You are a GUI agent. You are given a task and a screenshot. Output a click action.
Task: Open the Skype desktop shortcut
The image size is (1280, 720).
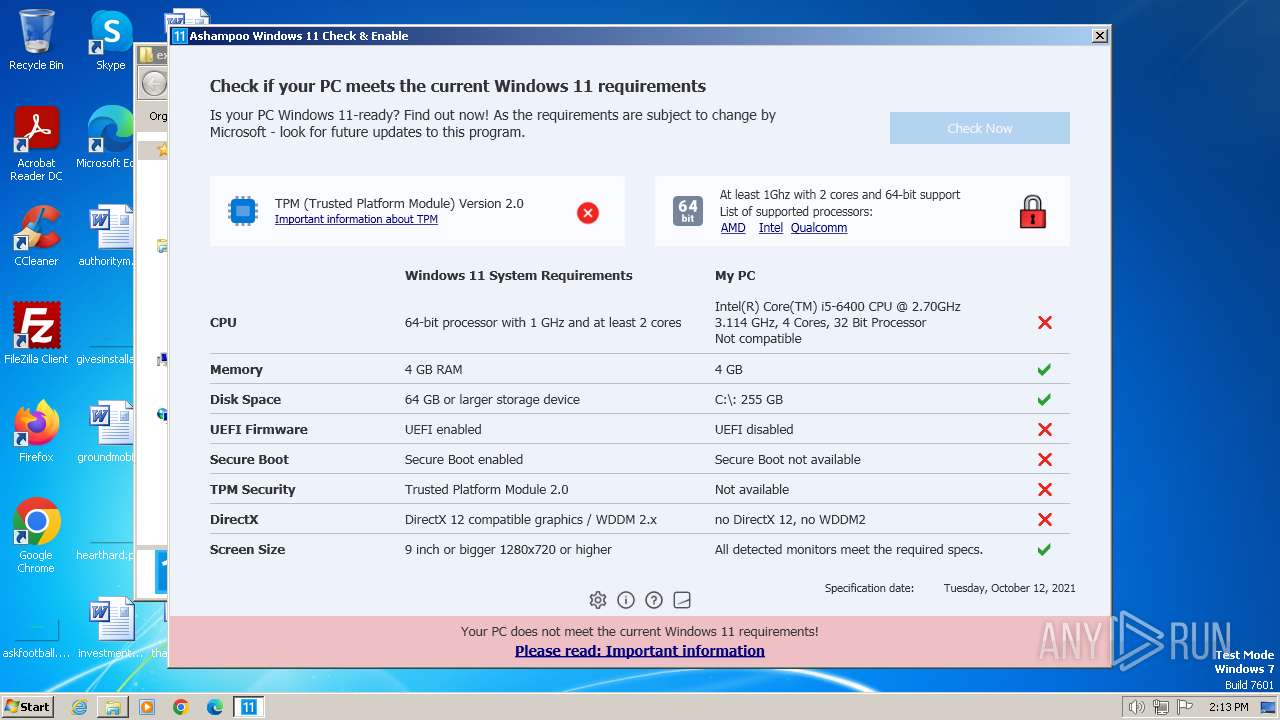(110, 40)
